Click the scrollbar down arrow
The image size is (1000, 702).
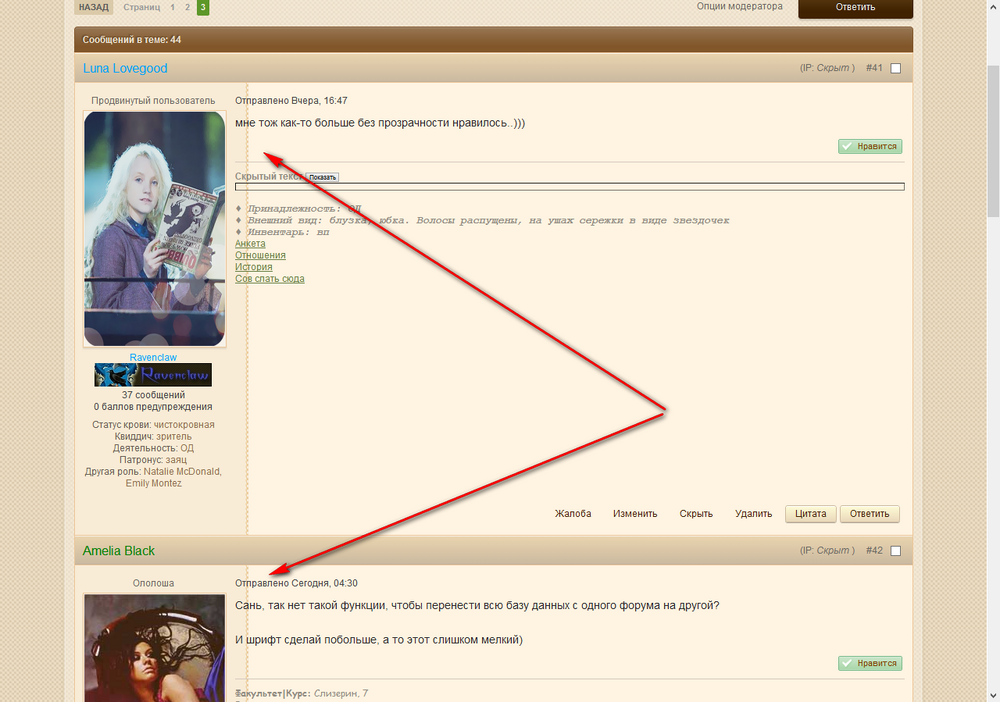pyautogui.click(x=992, y=694)
